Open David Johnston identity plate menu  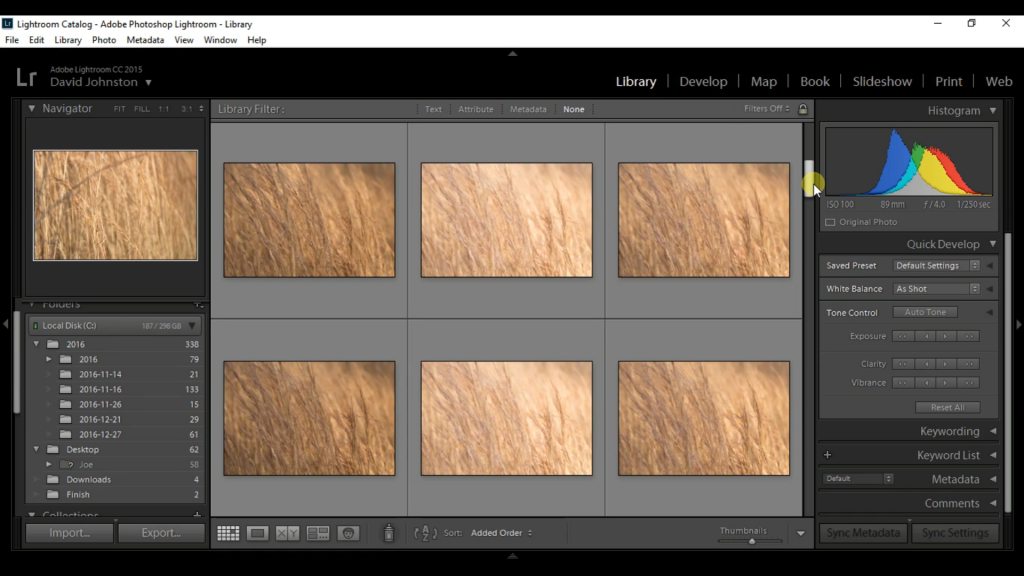point(101,82)
